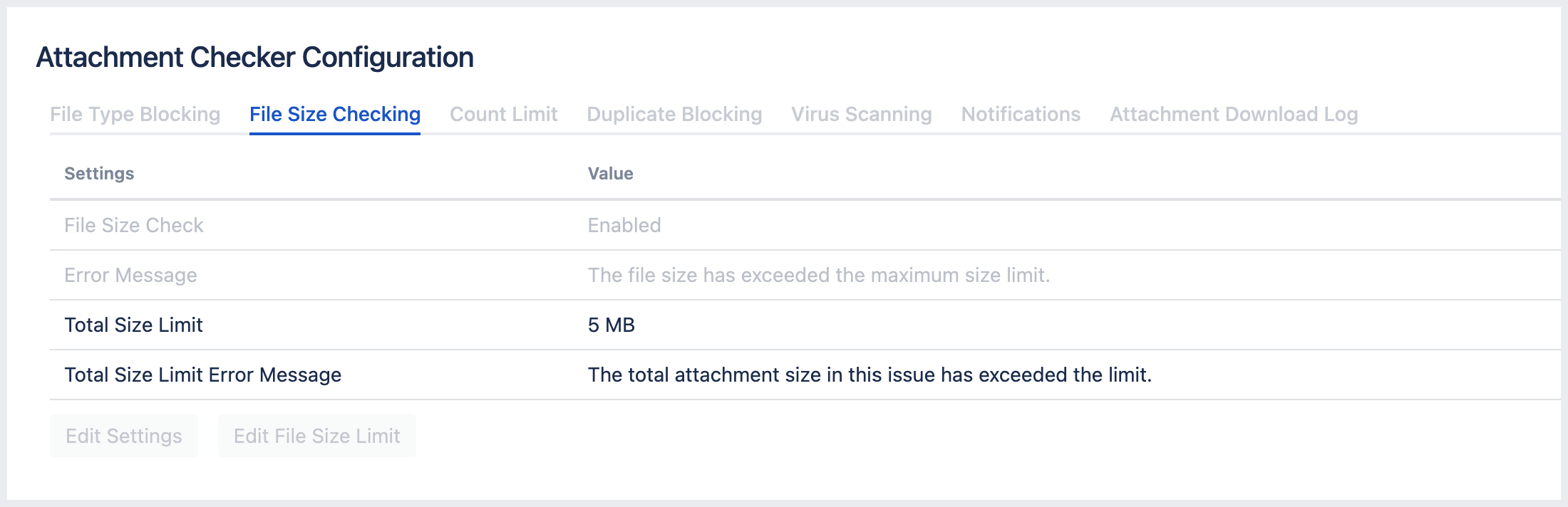The width and height of the screenshot is (1568, 507).
Task: Switch to the Count Limit tab
Action: tap(503, 115)
